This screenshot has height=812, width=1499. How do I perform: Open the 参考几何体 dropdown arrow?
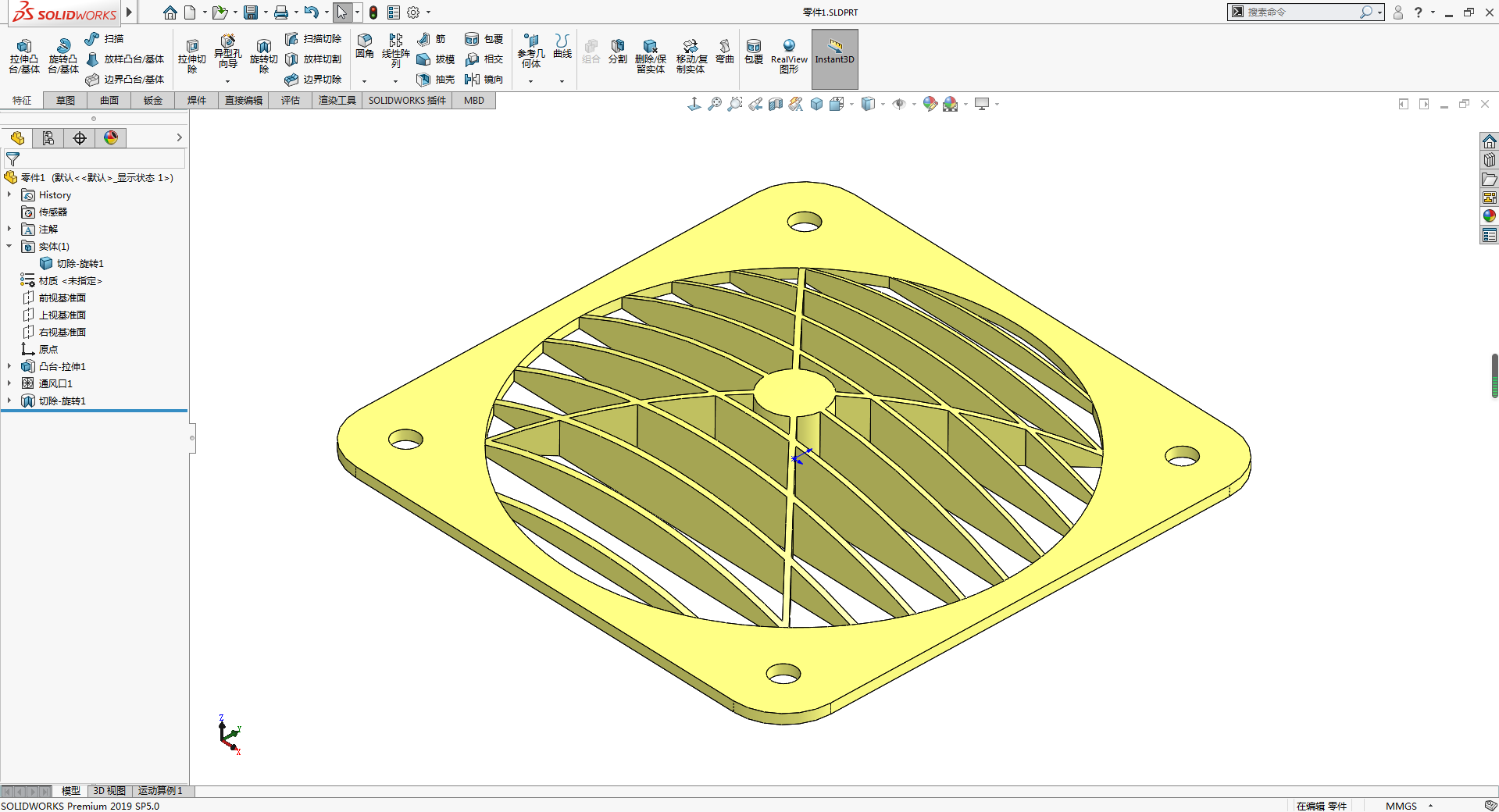pos(530,81)
